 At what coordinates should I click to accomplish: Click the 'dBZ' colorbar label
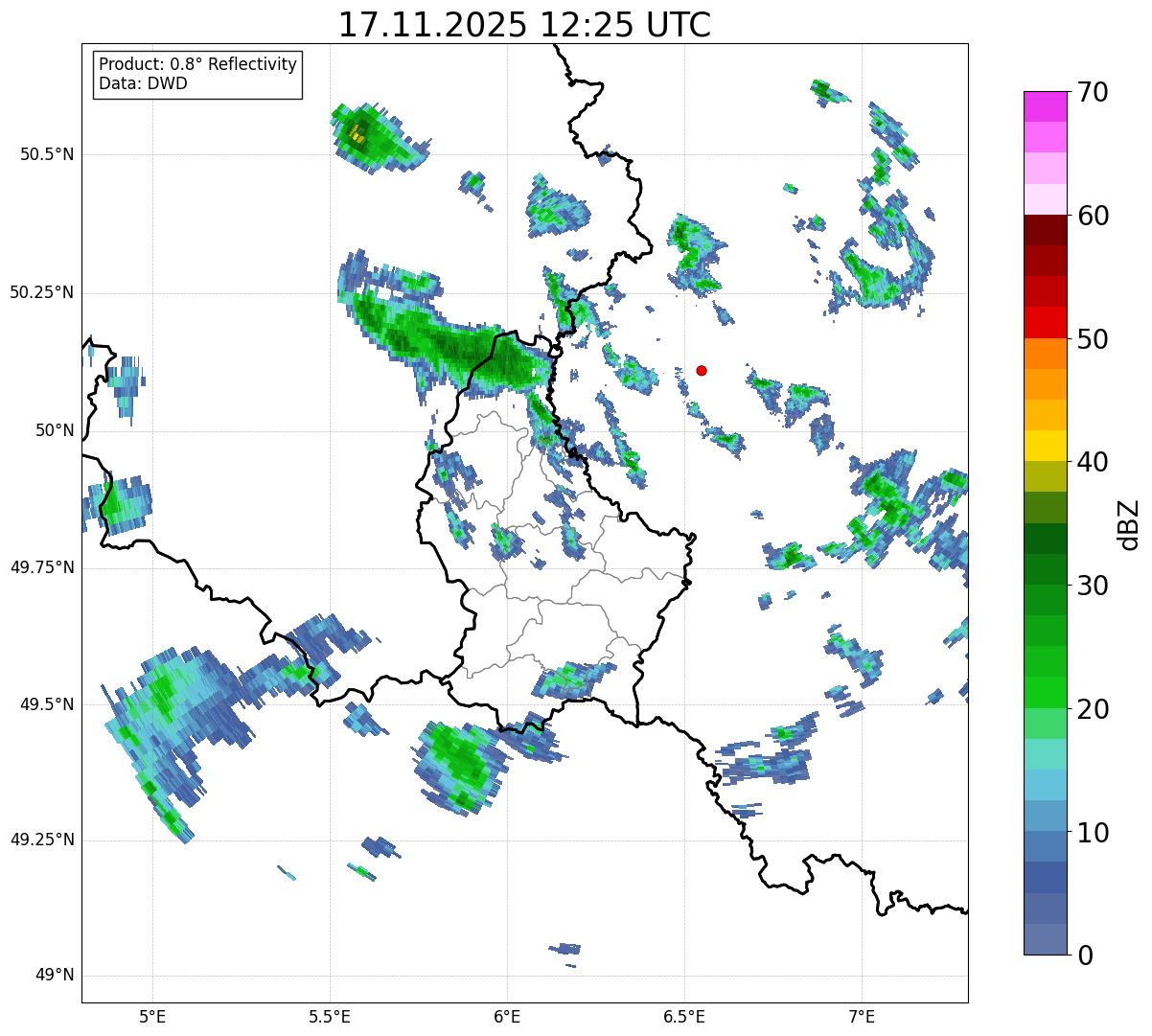pos(1129,523)
